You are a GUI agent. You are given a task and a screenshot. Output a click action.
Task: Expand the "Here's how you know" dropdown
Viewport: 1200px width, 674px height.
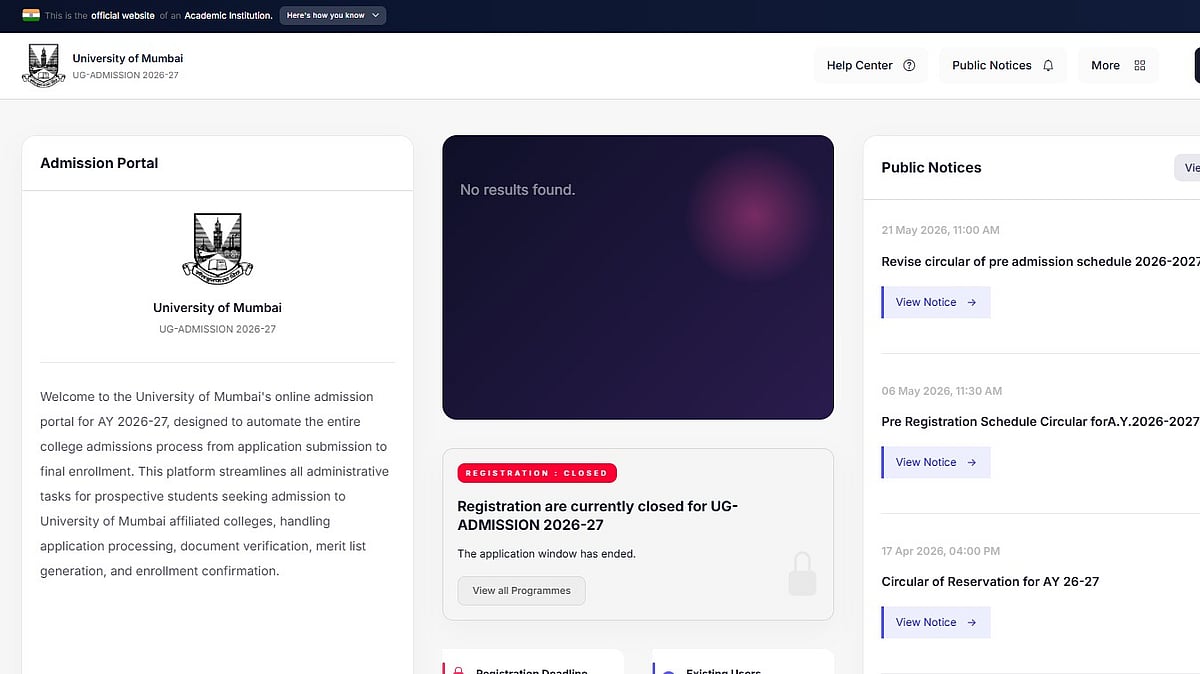(332, 15)
